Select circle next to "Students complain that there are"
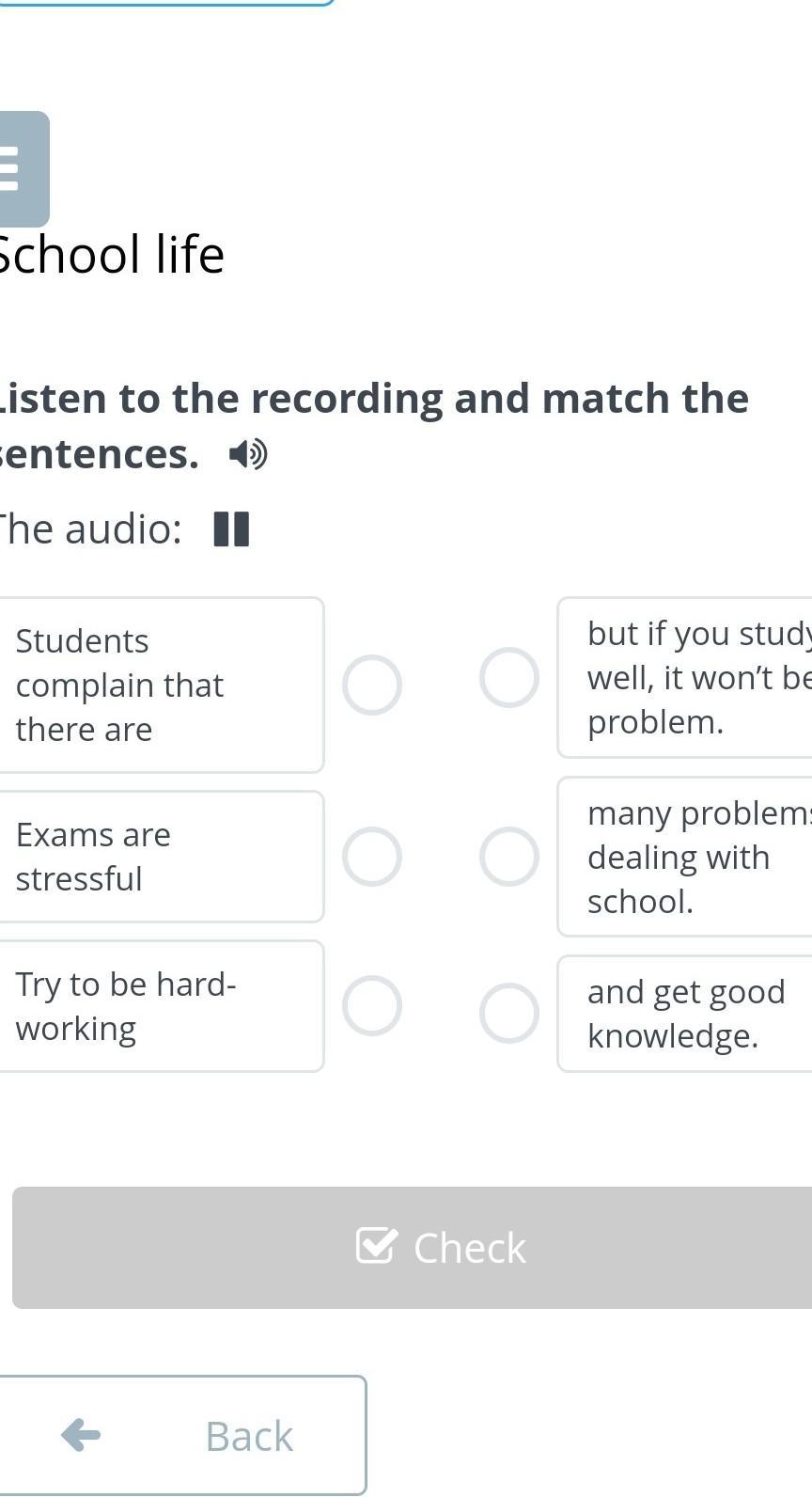This screenshot has width=812, height=1497. [x=372, y=685]
